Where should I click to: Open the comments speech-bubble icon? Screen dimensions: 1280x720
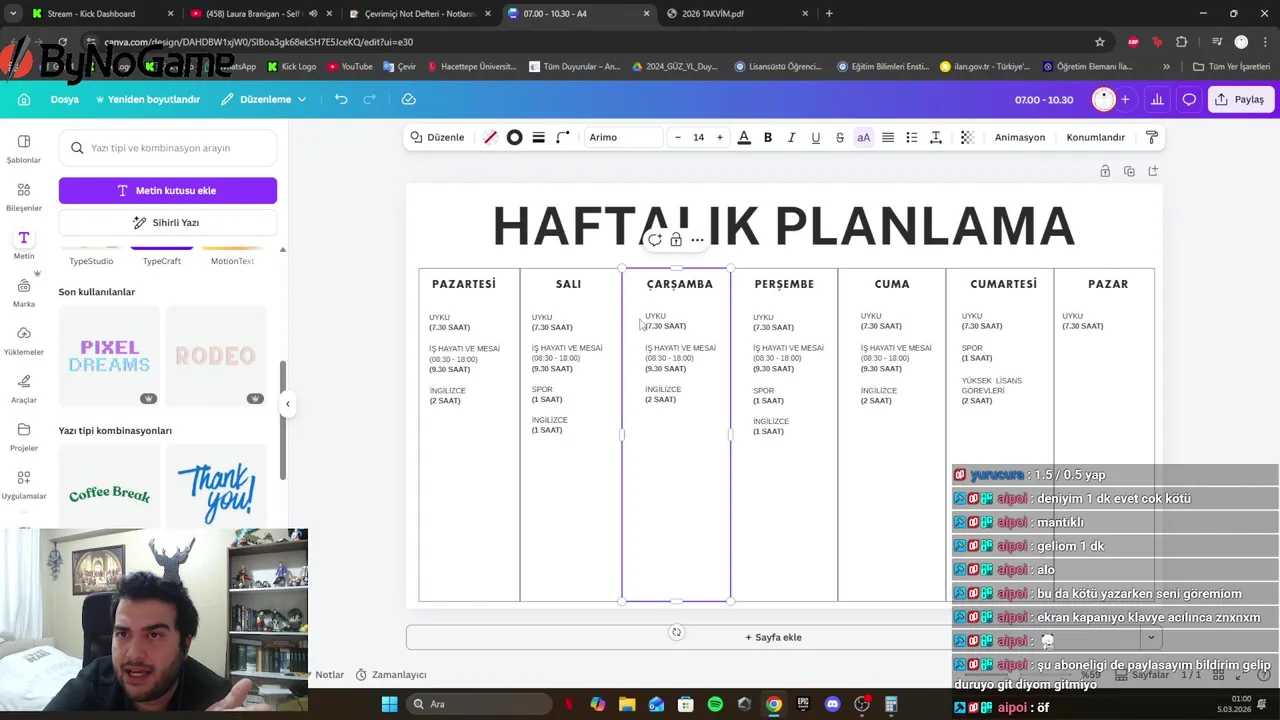(1189, 99)
